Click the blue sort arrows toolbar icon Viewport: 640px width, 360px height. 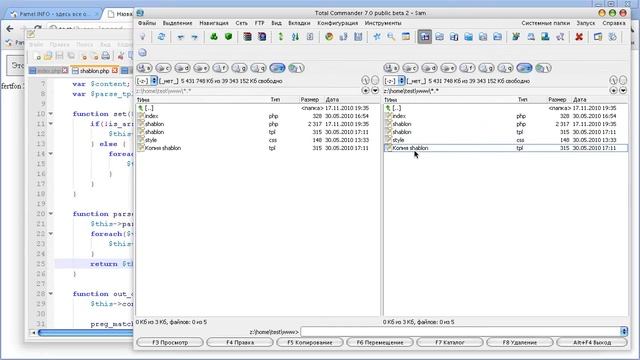click(x=296, y=37)
